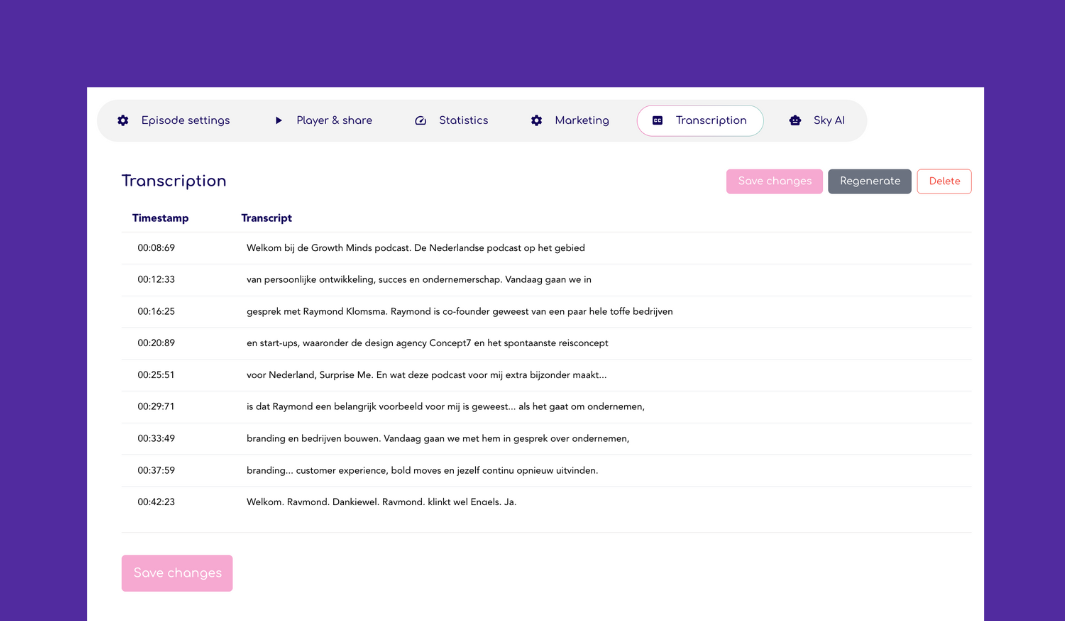Select timestamp 00:29:71
This screenshot has width=1065, height=621.
pyautogui.click(x=156, y=406)
